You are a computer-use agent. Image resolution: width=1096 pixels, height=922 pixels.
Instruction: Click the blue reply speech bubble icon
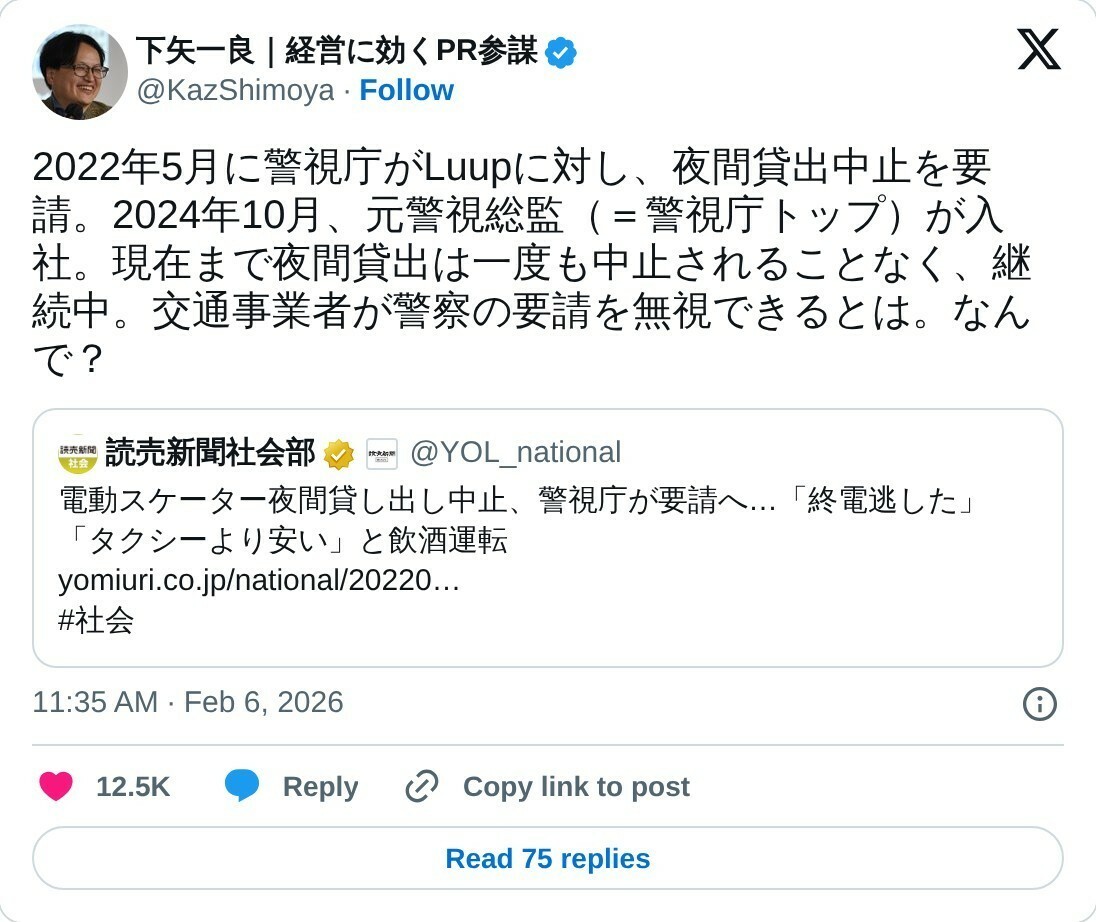(242, 787)
